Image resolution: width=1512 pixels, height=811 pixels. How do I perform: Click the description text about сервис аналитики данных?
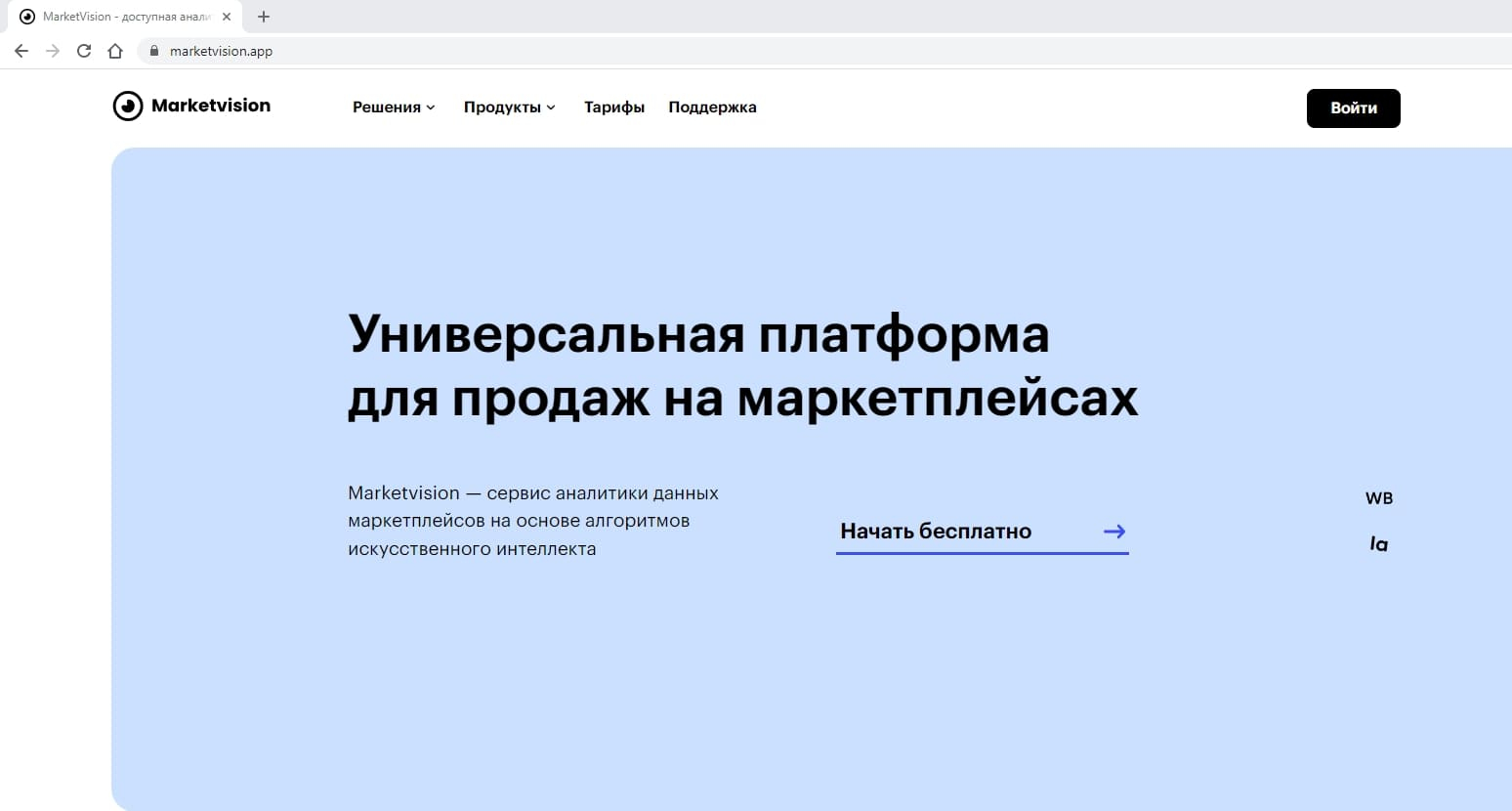tap(533, 521)
